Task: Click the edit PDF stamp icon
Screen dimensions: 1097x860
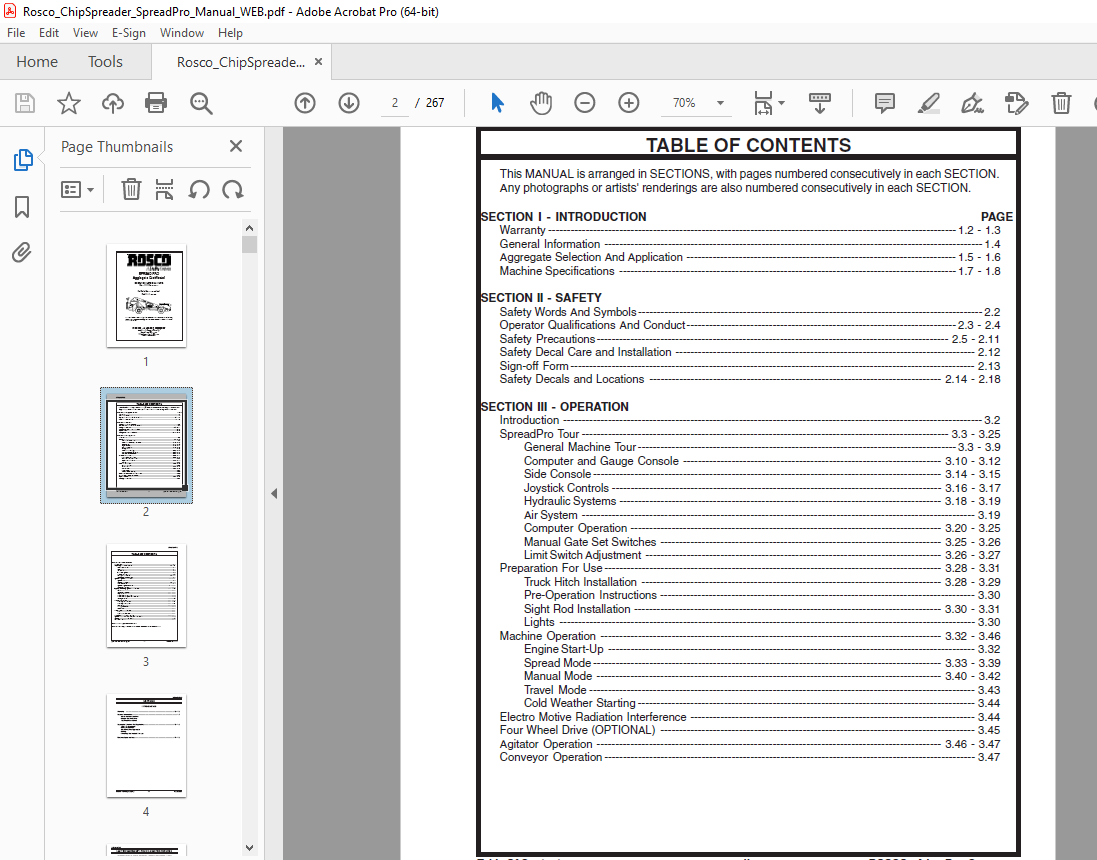Action: tap(1017, 104)
